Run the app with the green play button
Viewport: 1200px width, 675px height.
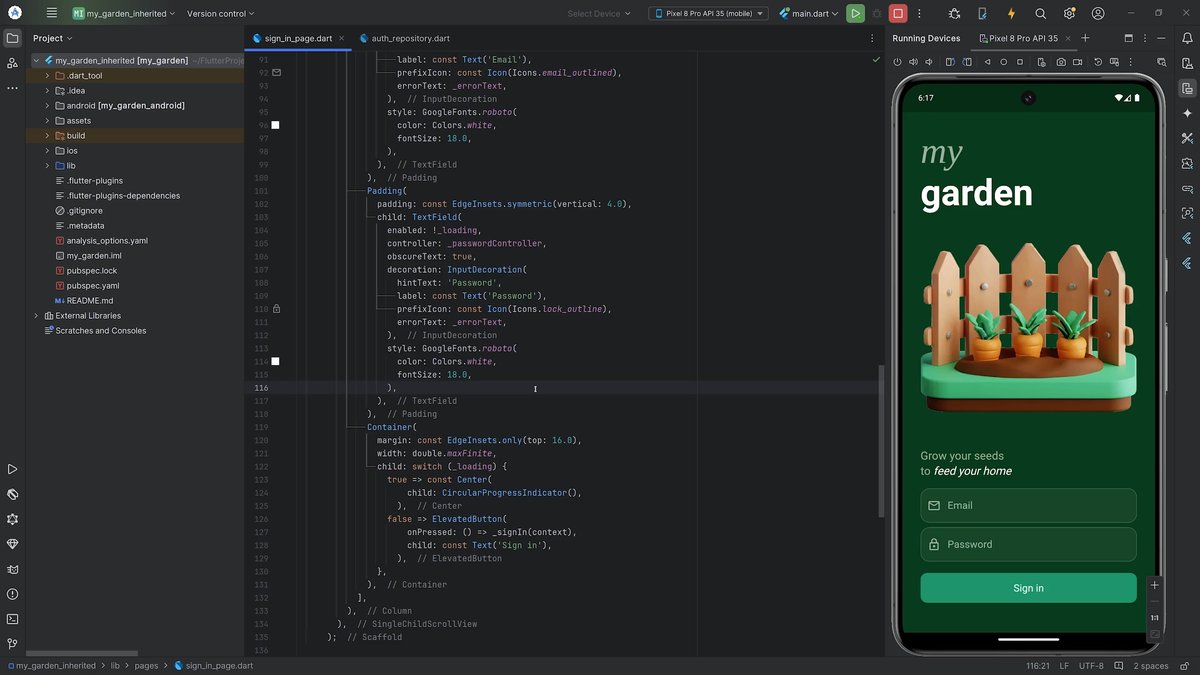pos(855,14)
